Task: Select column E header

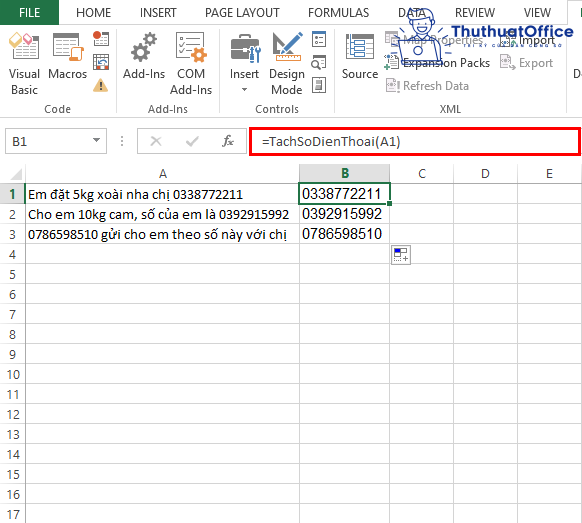Action: (x=549, y=174)
